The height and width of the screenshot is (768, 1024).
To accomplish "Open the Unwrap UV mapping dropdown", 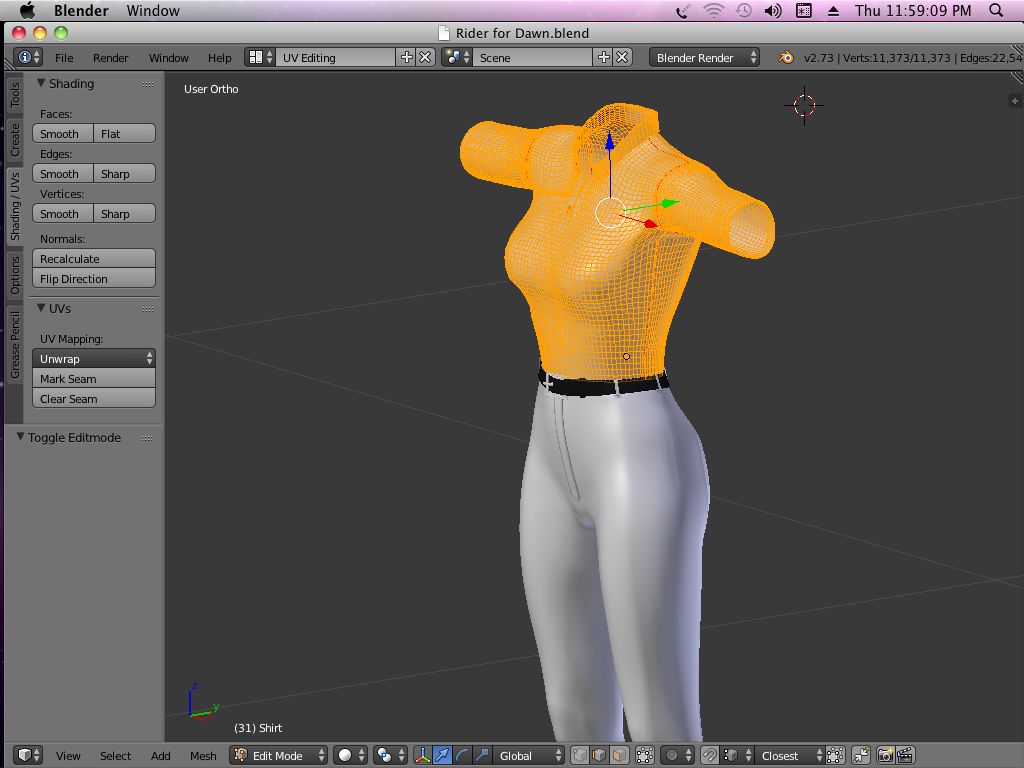I will click(x=94, y=359).
